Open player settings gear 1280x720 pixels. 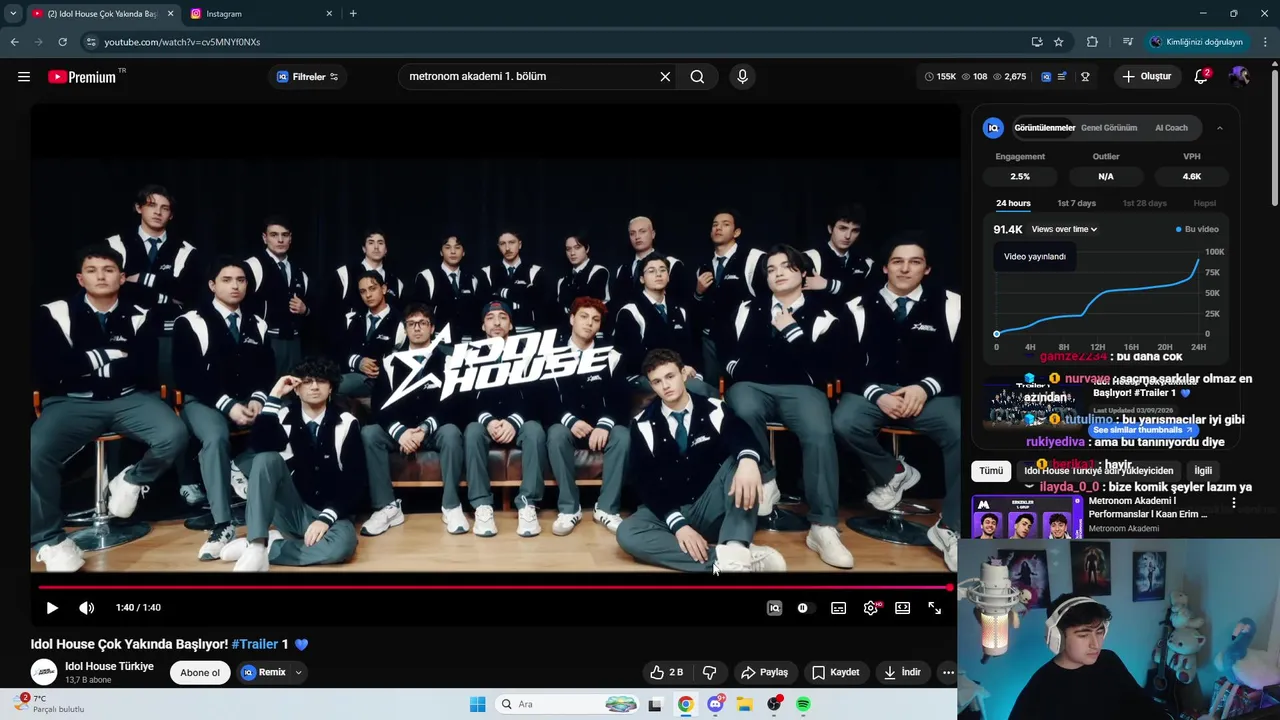[871, 608]
